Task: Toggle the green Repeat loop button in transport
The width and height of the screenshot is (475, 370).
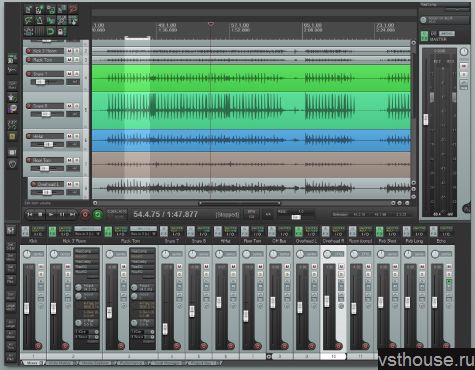Action: point(98,215)
